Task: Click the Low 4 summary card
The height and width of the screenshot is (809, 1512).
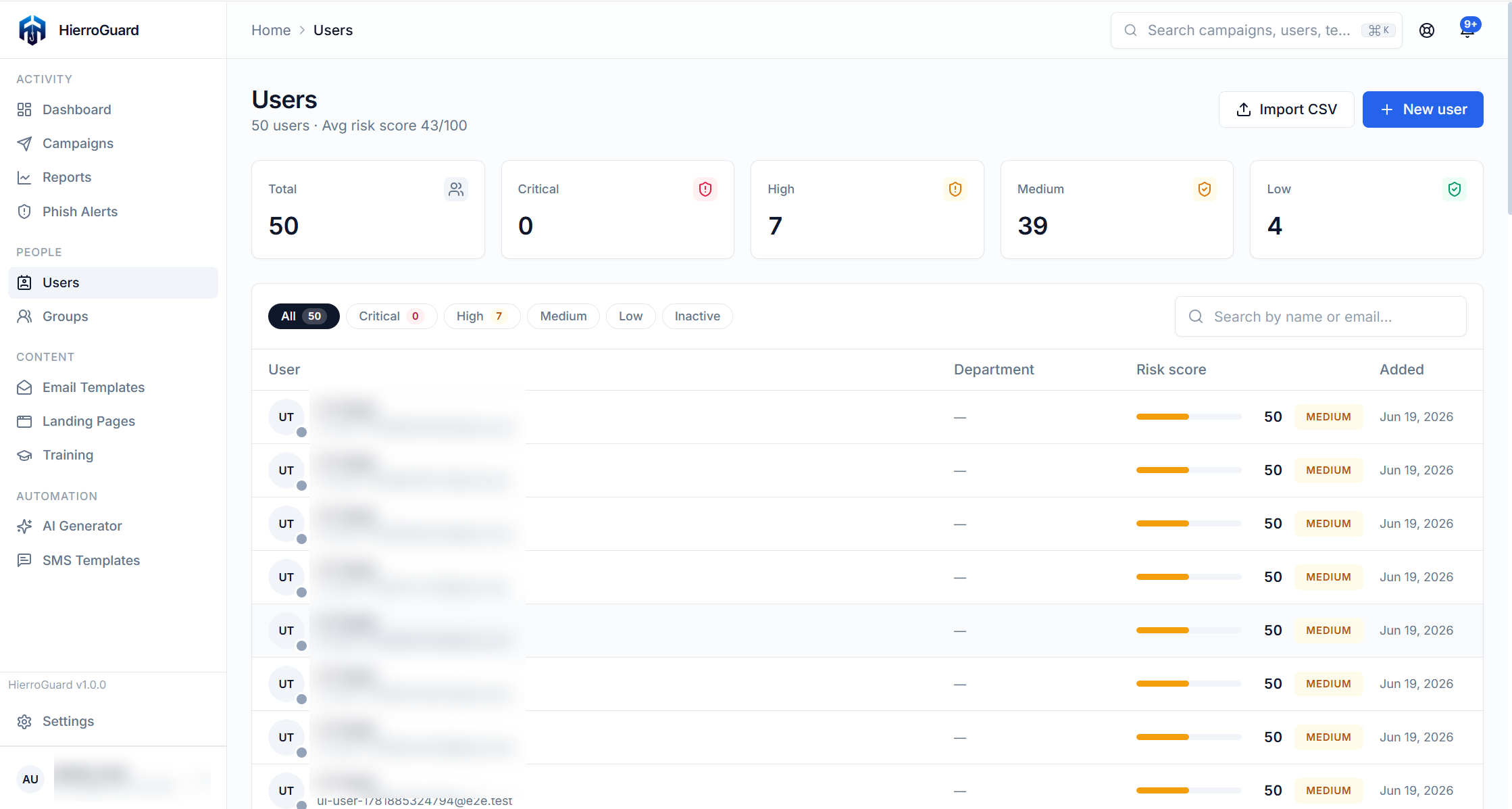Action: click(1367, 210)
